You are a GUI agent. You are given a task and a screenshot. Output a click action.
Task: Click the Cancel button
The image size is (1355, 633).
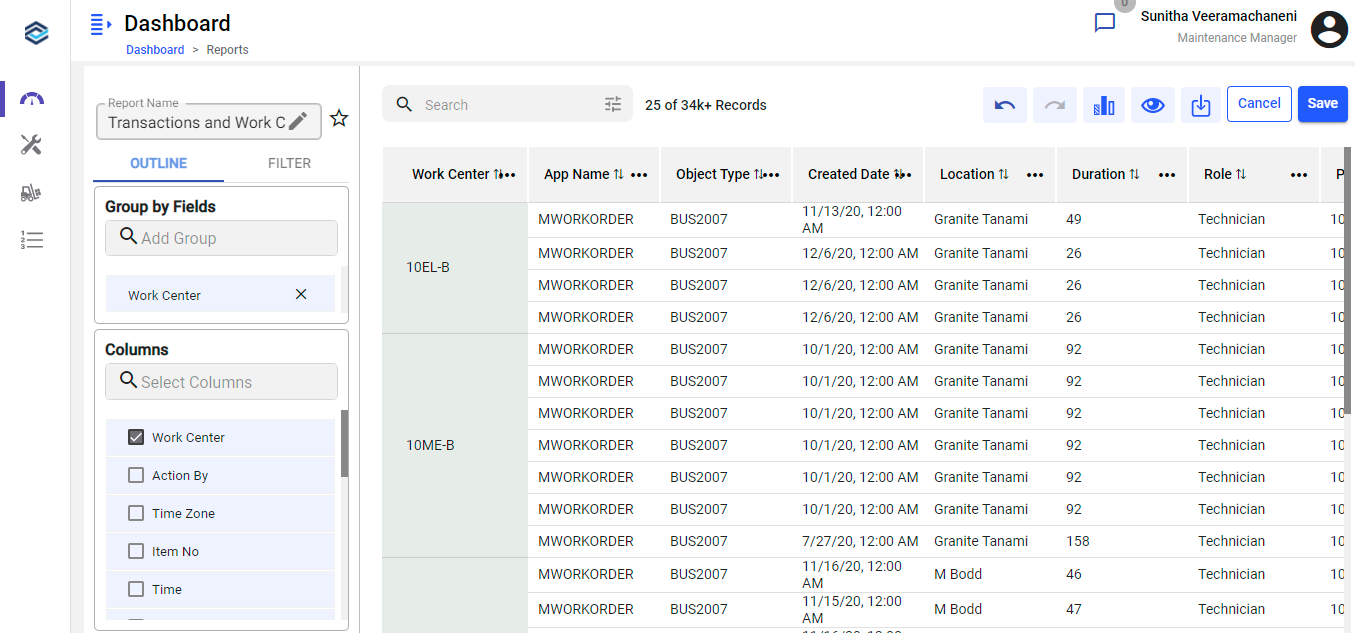(1259, 104)
